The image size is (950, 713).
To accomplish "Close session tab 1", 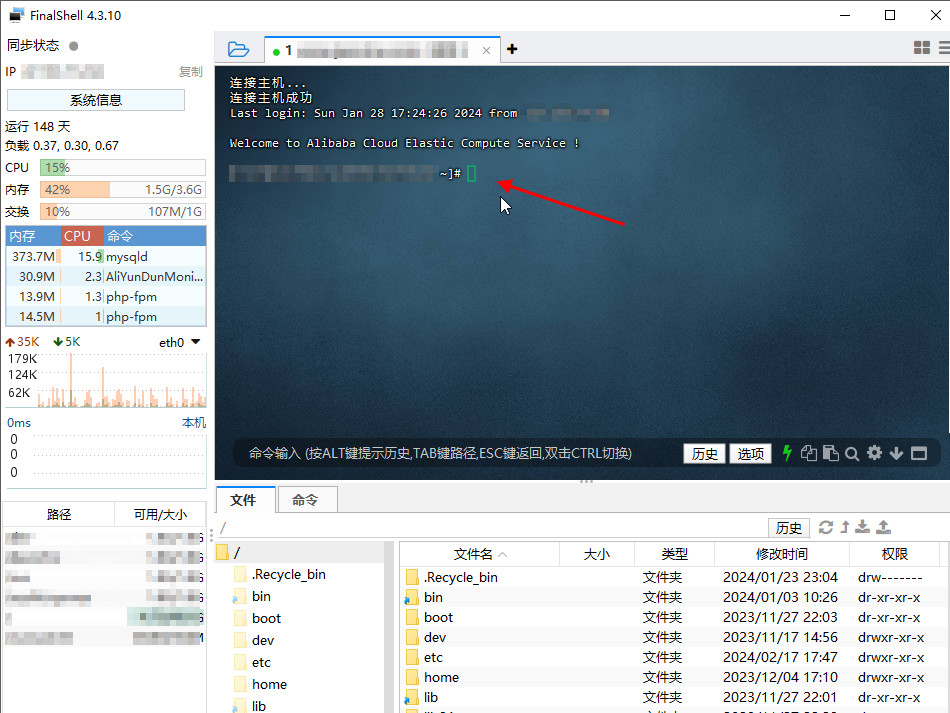I will (x=486, y=50).
